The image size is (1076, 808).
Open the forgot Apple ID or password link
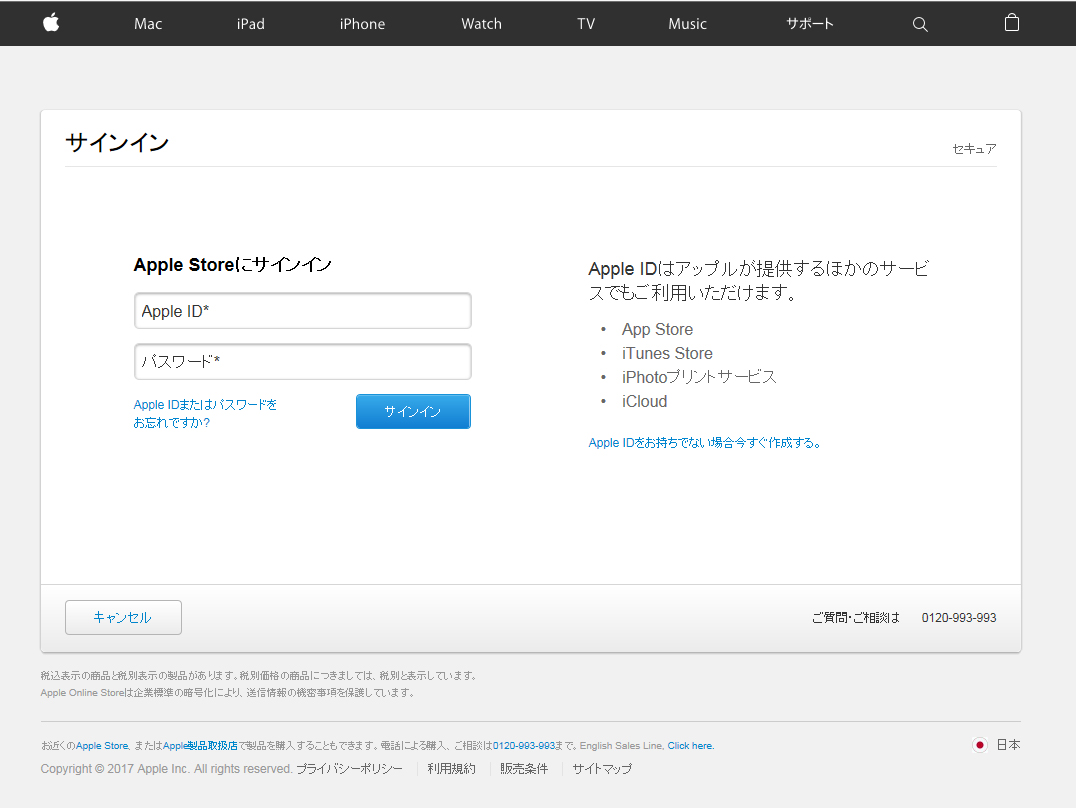tap(205, 413)
